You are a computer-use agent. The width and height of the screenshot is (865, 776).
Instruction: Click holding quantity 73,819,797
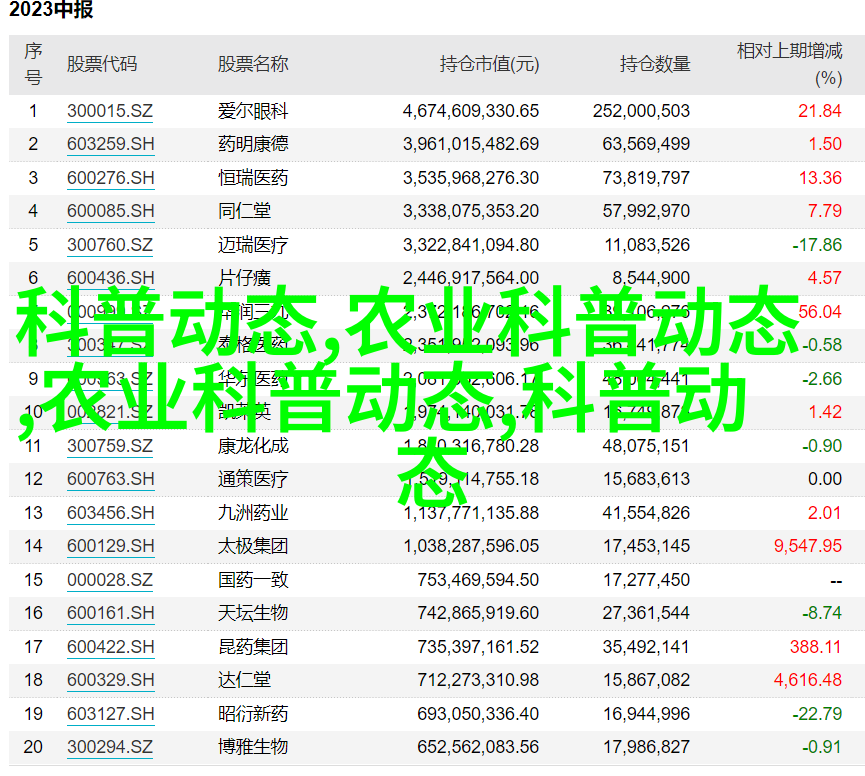point(646,178)
